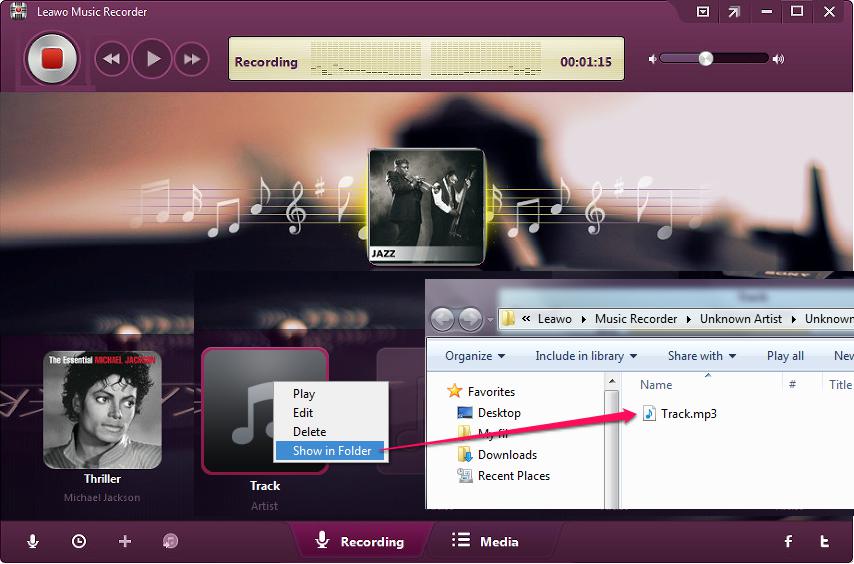Open the path history chevron before Leawo
Viewport: 854px width, 564px height.
pyautogui.click(x=526, y=319)
